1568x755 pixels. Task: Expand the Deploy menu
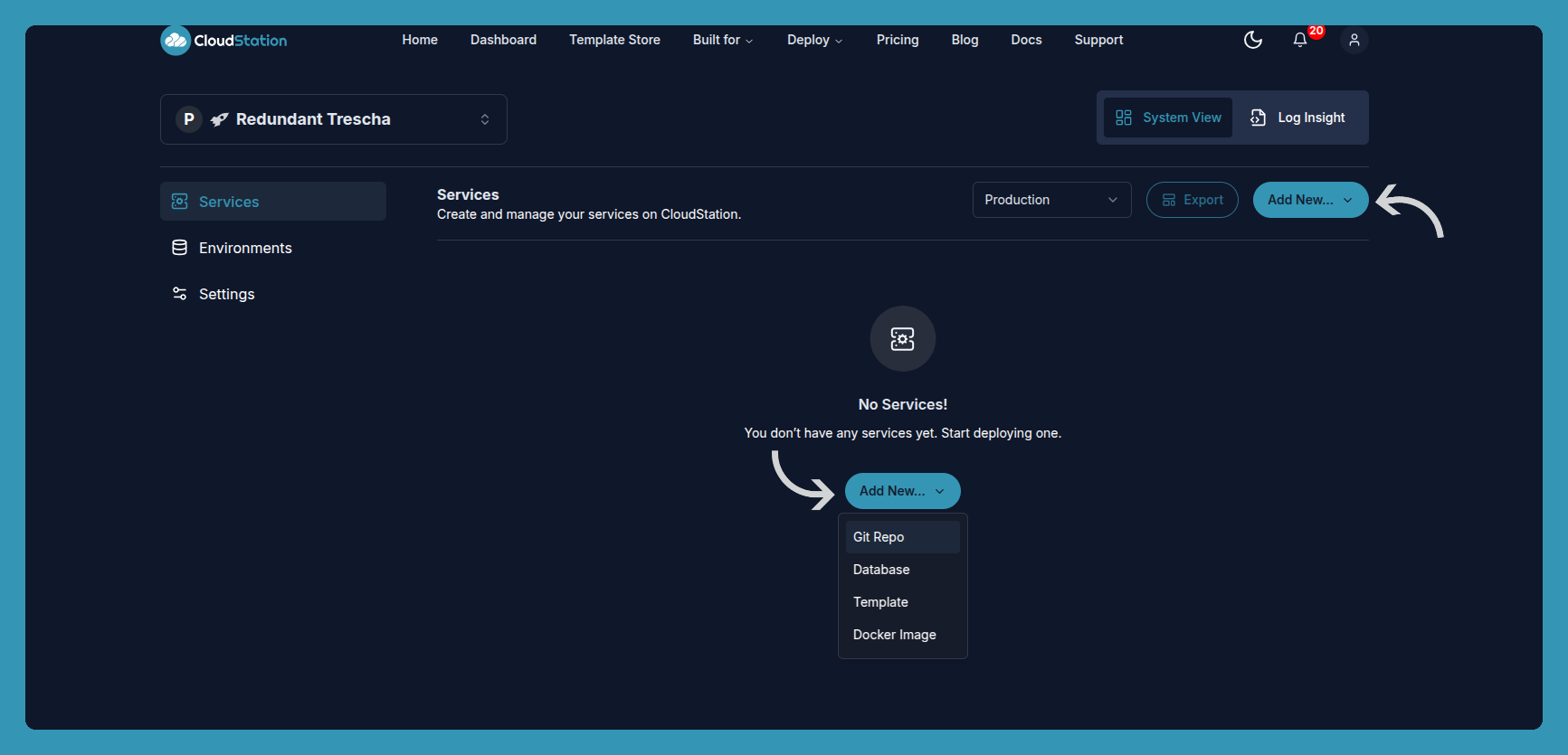point(814,40)
